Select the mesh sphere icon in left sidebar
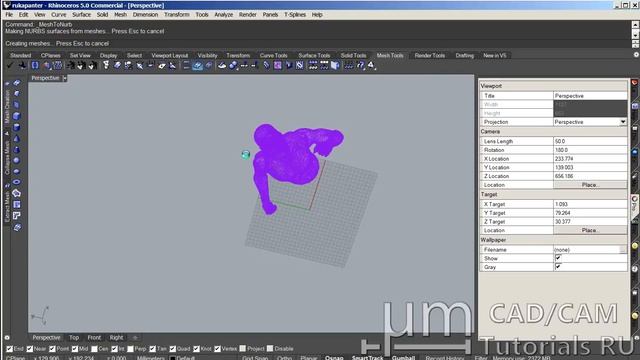Viewport: 640px width, 360px height. pos(16,160)
